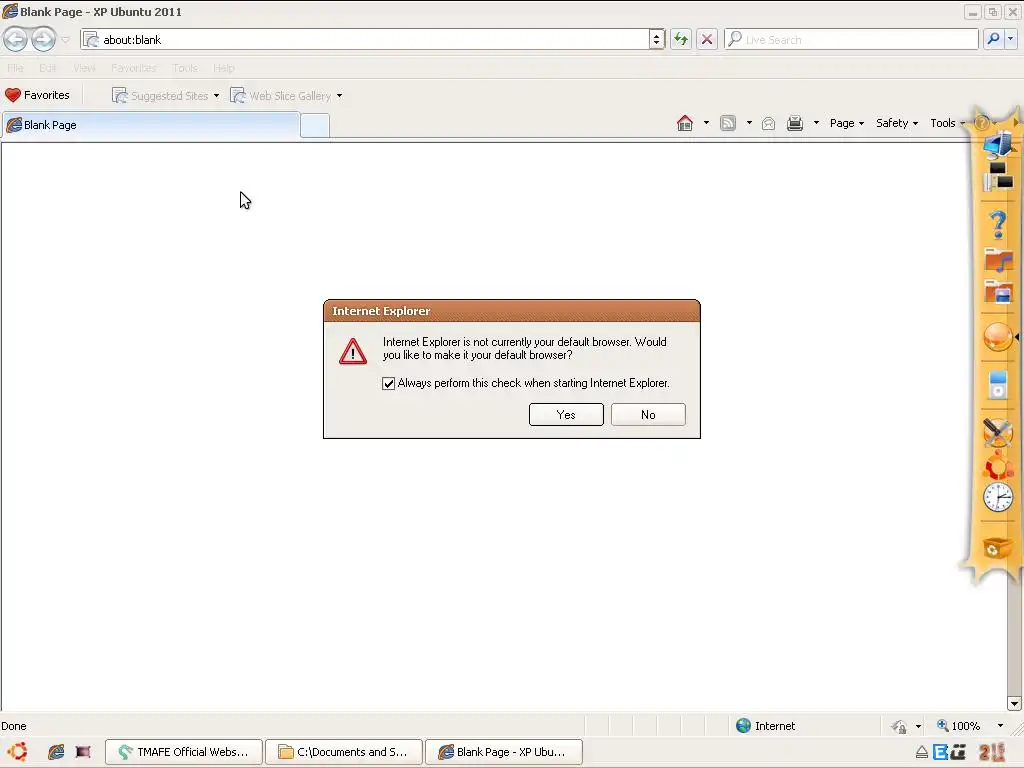This screenshot has height=768, width=1024.
Task: Open the Page command bar menu
Action: coord(846,123)
